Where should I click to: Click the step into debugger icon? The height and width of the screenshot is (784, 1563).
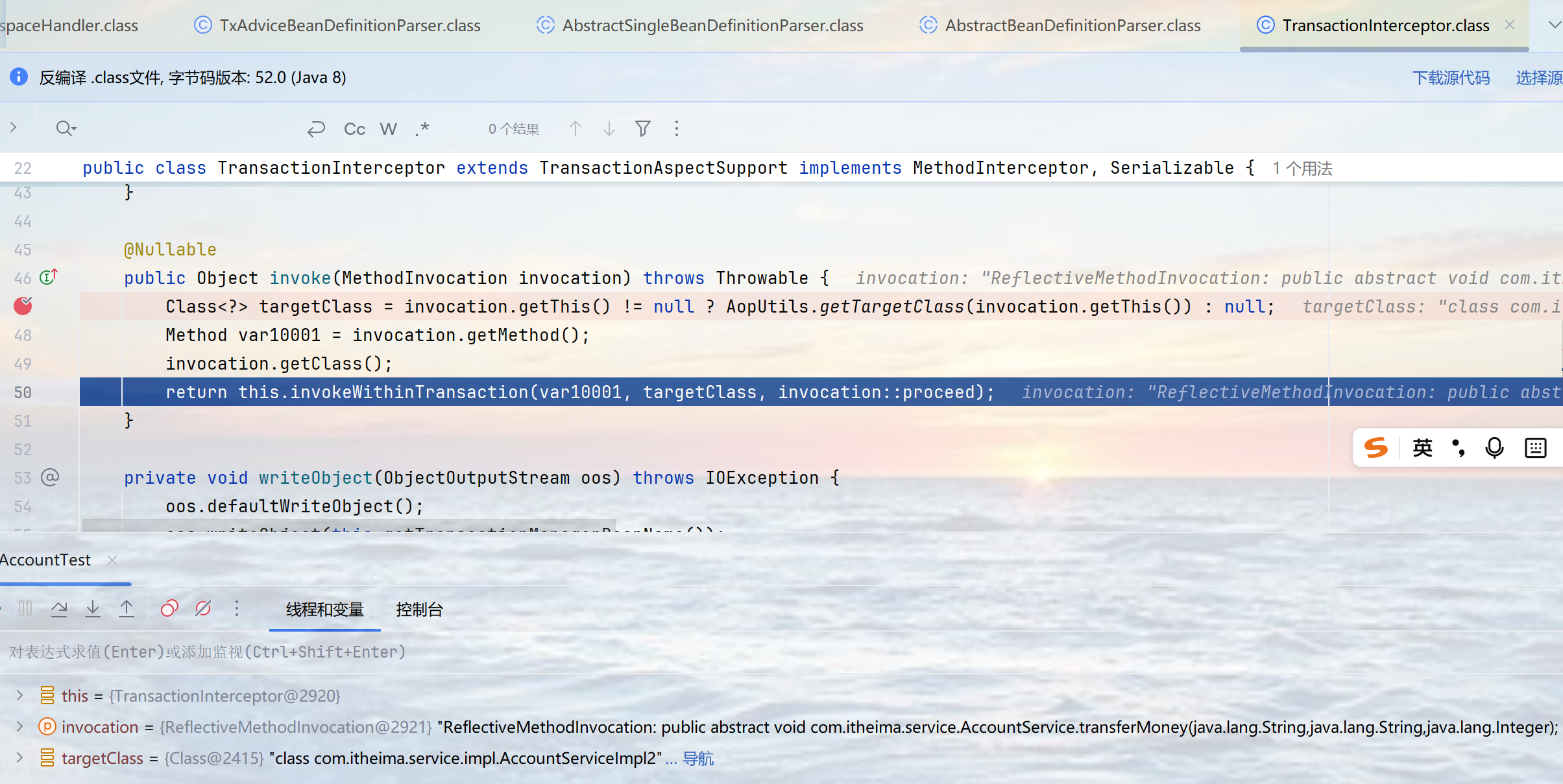click(x=93, y=608)
